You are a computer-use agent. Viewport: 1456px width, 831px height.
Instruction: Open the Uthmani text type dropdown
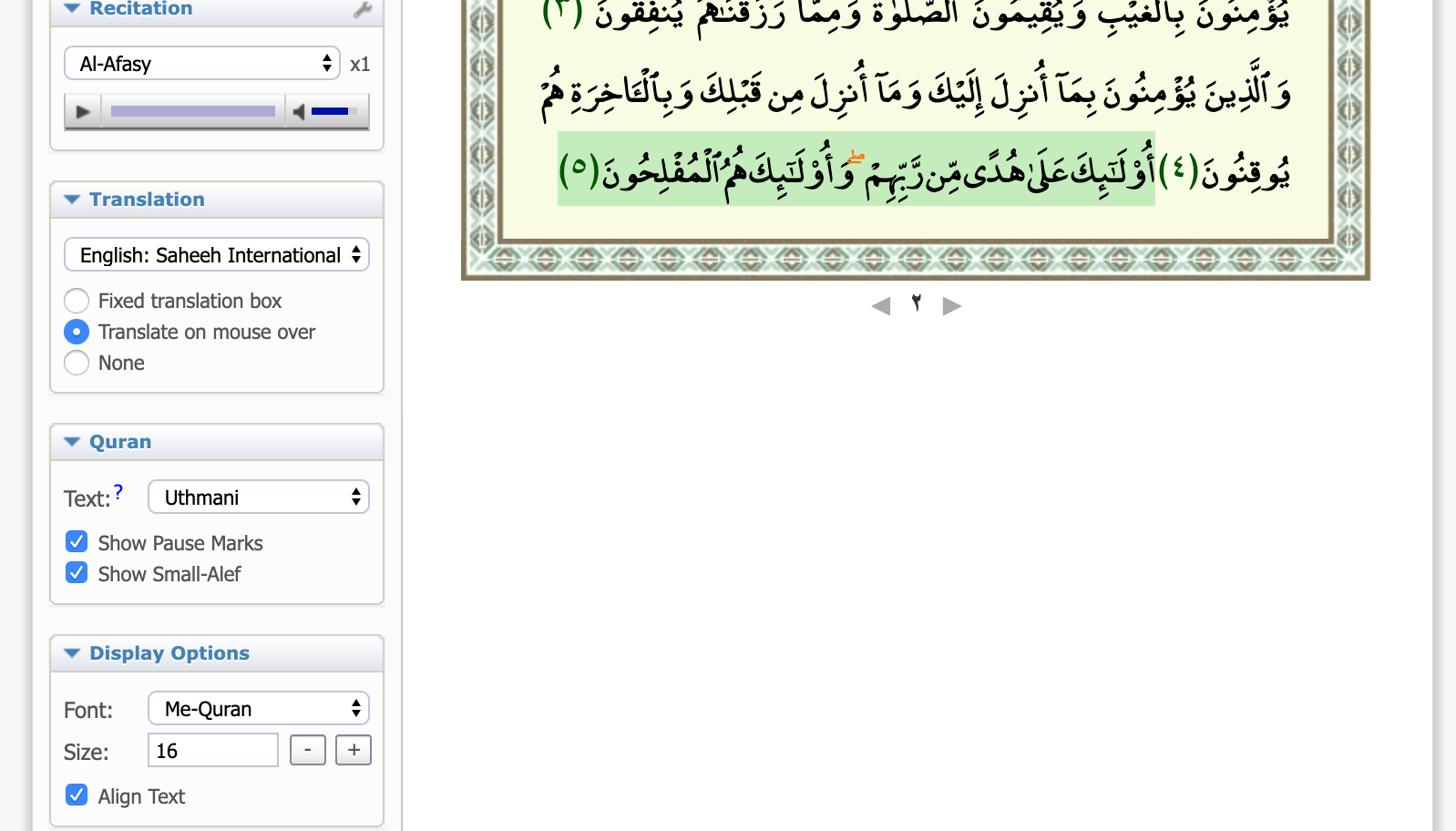click(x=259, y=498)
